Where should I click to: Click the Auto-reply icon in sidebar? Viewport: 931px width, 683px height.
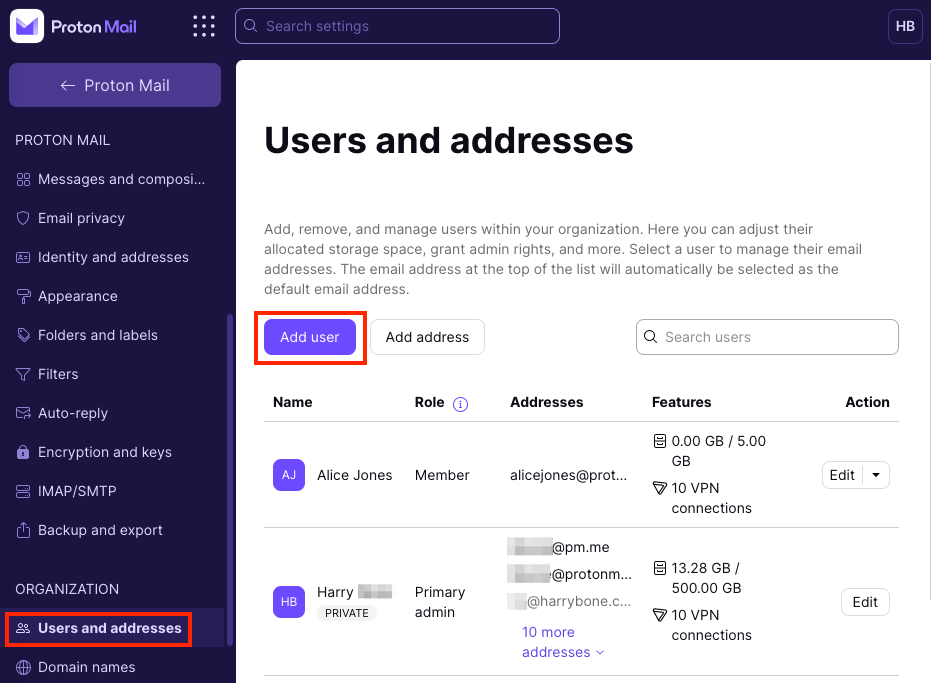pos(22,413)
